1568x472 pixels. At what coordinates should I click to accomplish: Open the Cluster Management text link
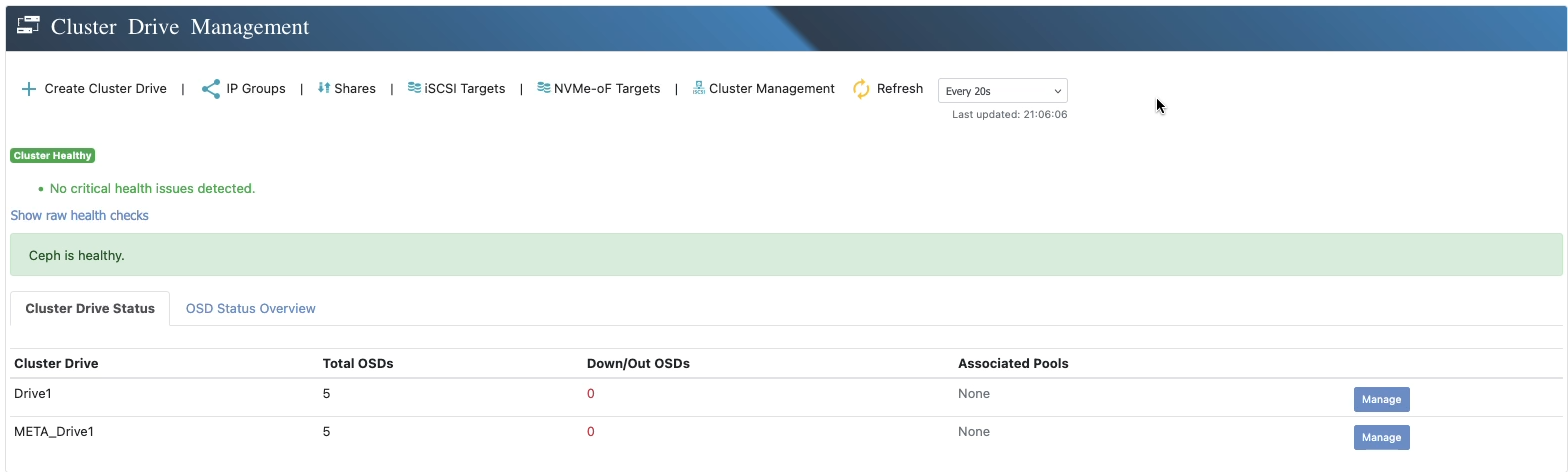pyautogui.click(x=771, y=88)
